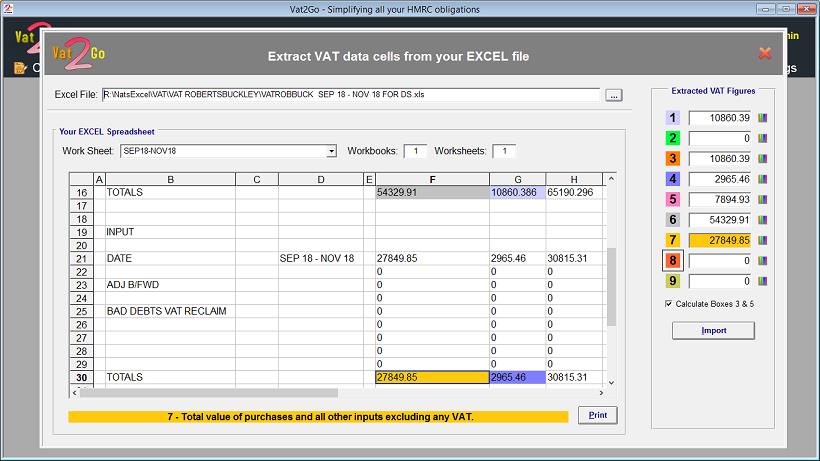
Task: Select column H header in spreadsheet
Action: point(574,179)
